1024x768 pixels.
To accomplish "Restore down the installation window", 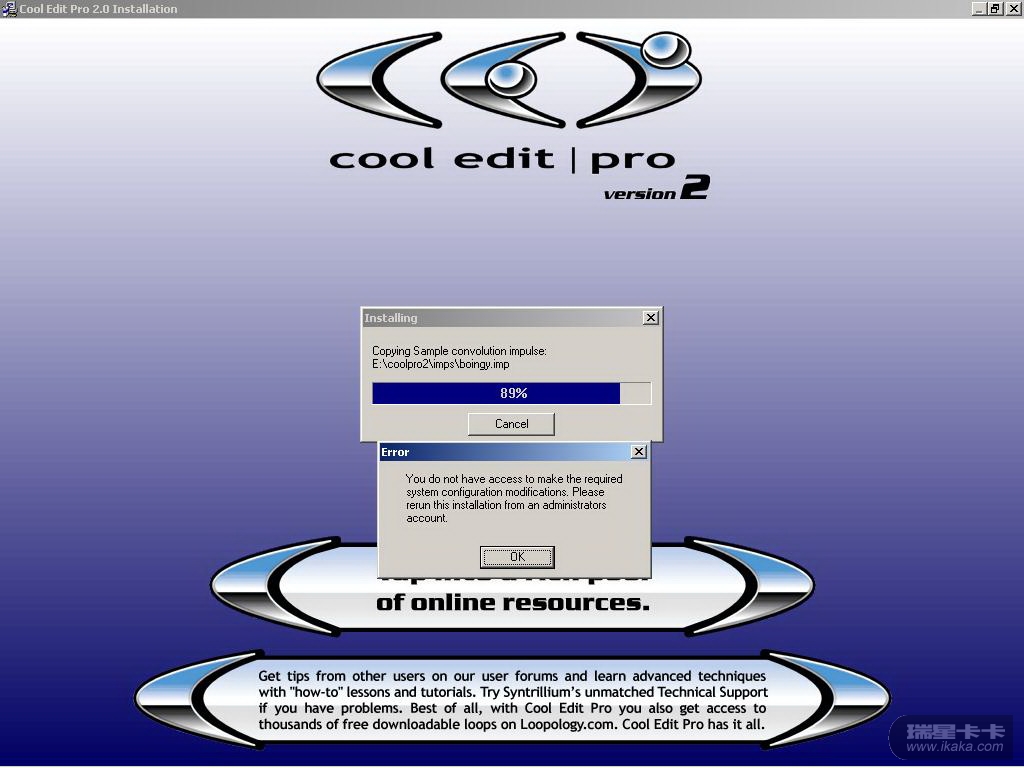I will (995, 8).
